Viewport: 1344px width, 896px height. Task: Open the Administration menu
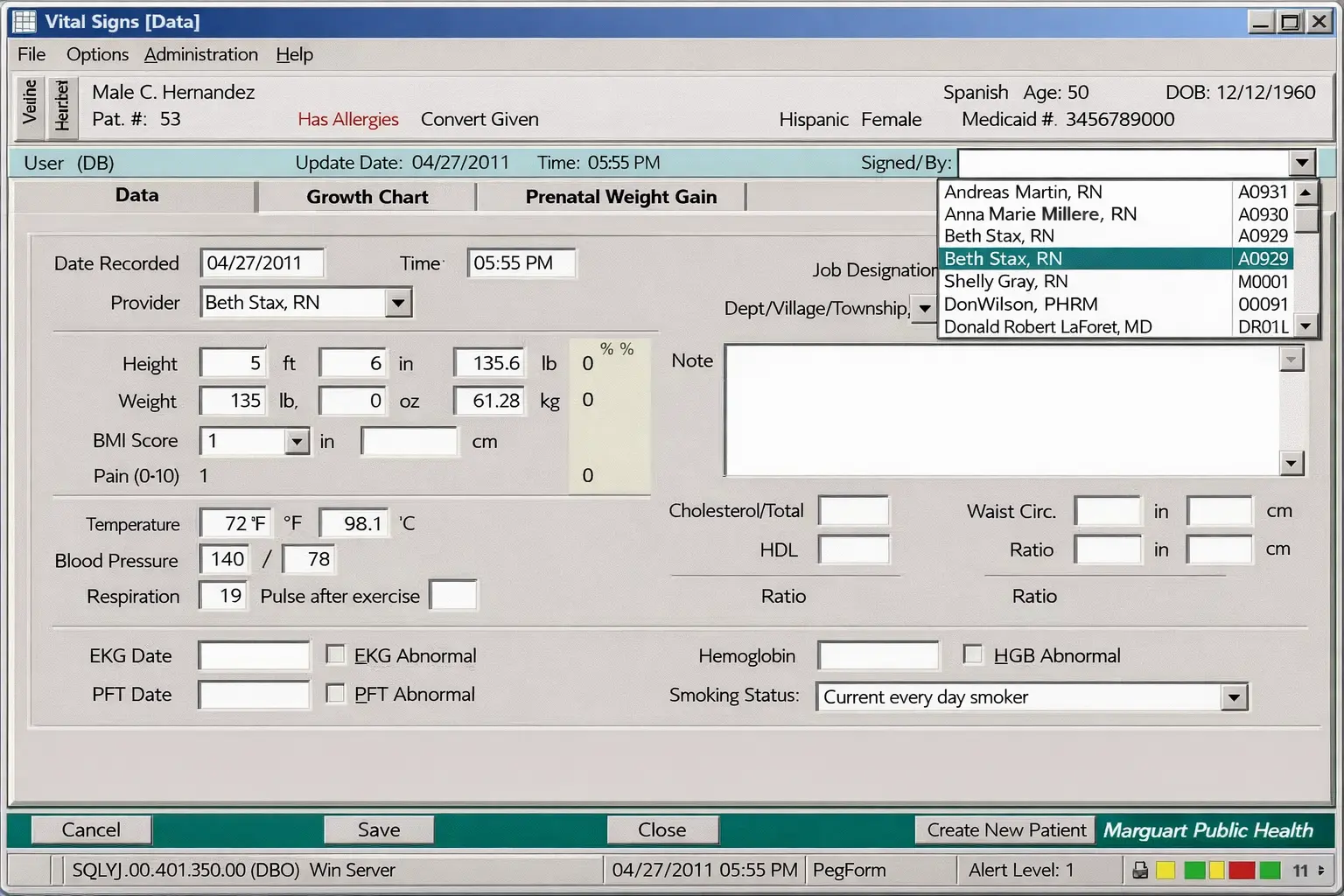coord(200,54)
